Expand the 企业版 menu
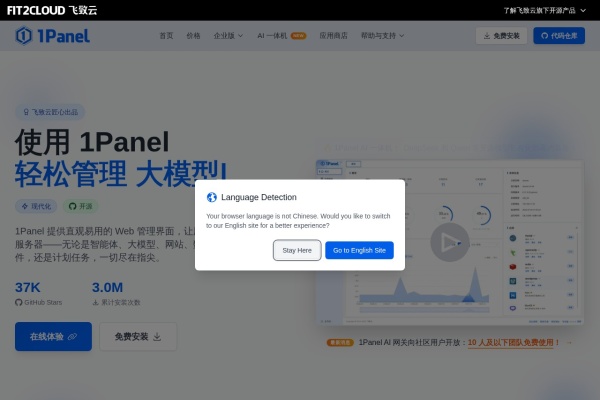Screen dimensions: 600x400 pos(228,36)
